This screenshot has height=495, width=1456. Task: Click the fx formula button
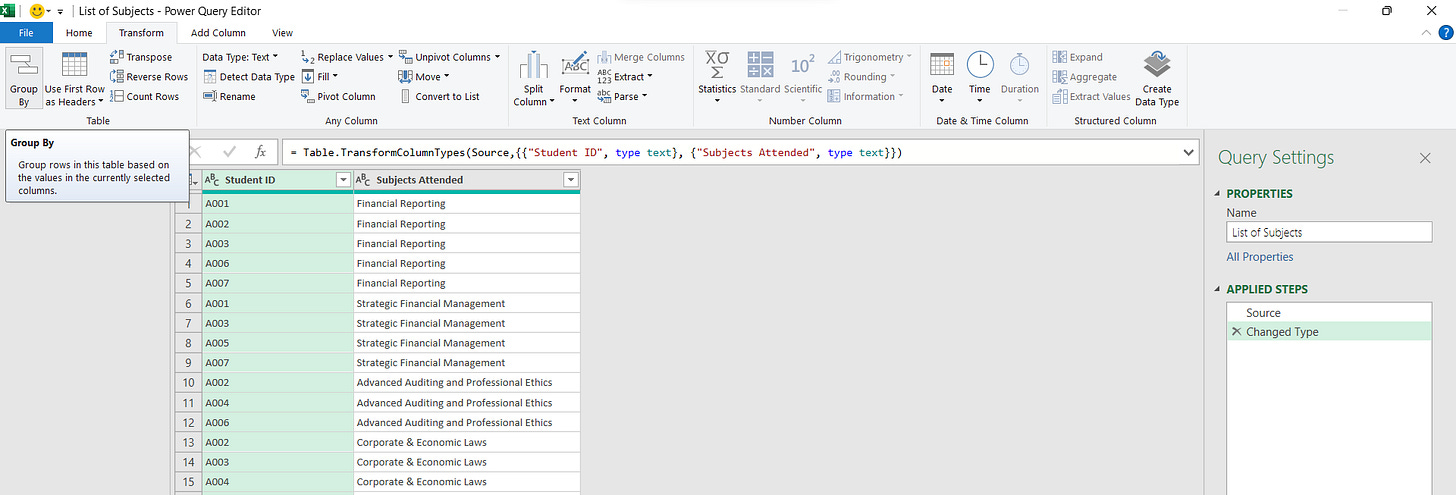click(260, 152)
